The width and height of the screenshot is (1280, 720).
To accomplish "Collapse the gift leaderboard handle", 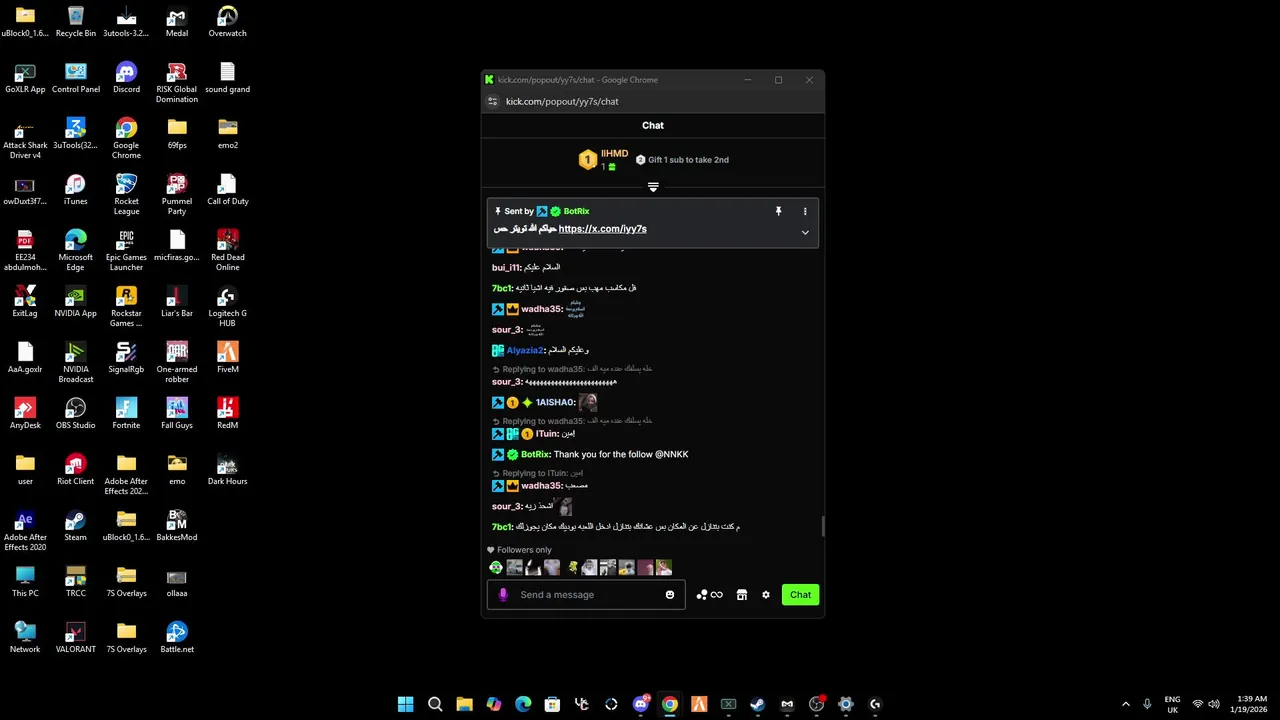I will click(653, 187).
